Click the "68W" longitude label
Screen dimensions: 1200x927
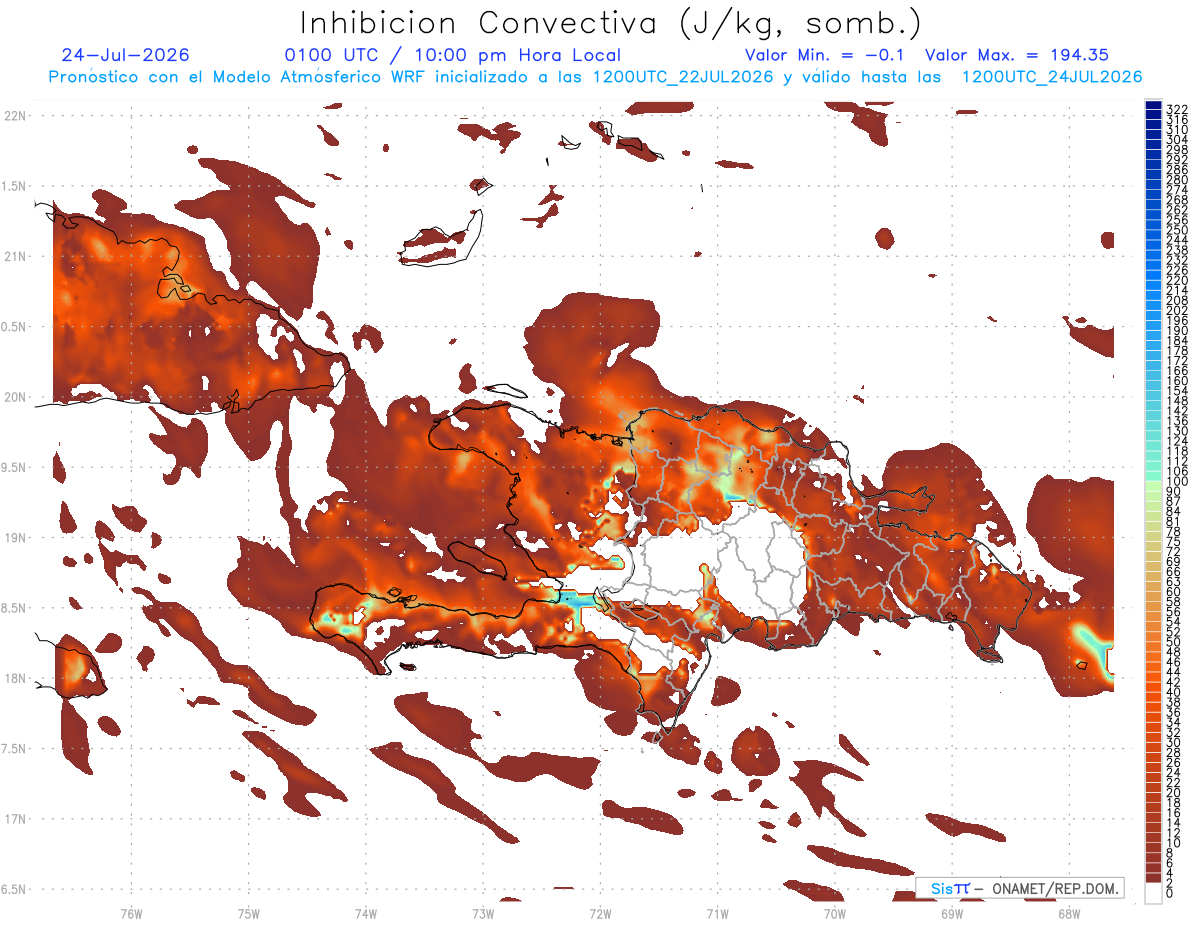(1069, 913)
